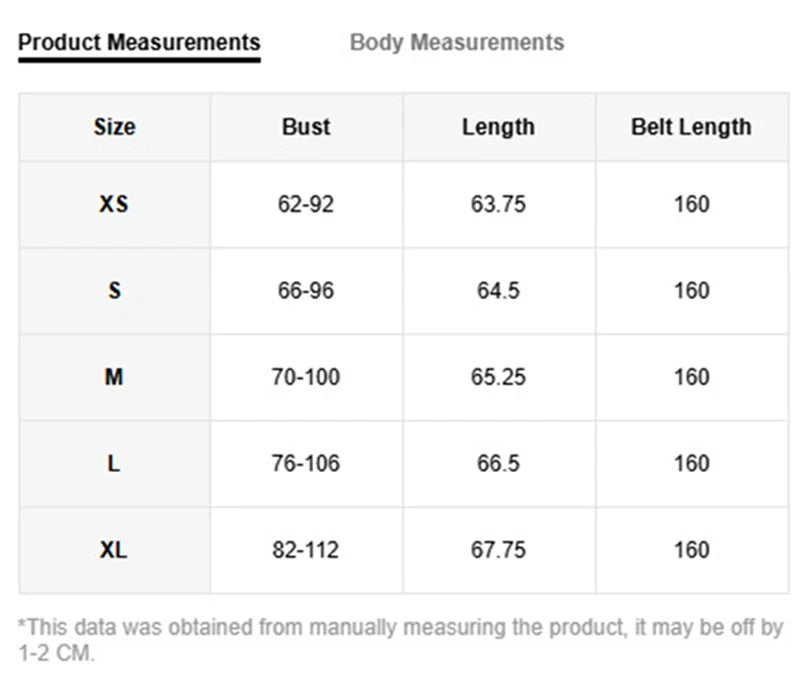
Task: Select the S size row label
Action: click(x=114, y=291)
